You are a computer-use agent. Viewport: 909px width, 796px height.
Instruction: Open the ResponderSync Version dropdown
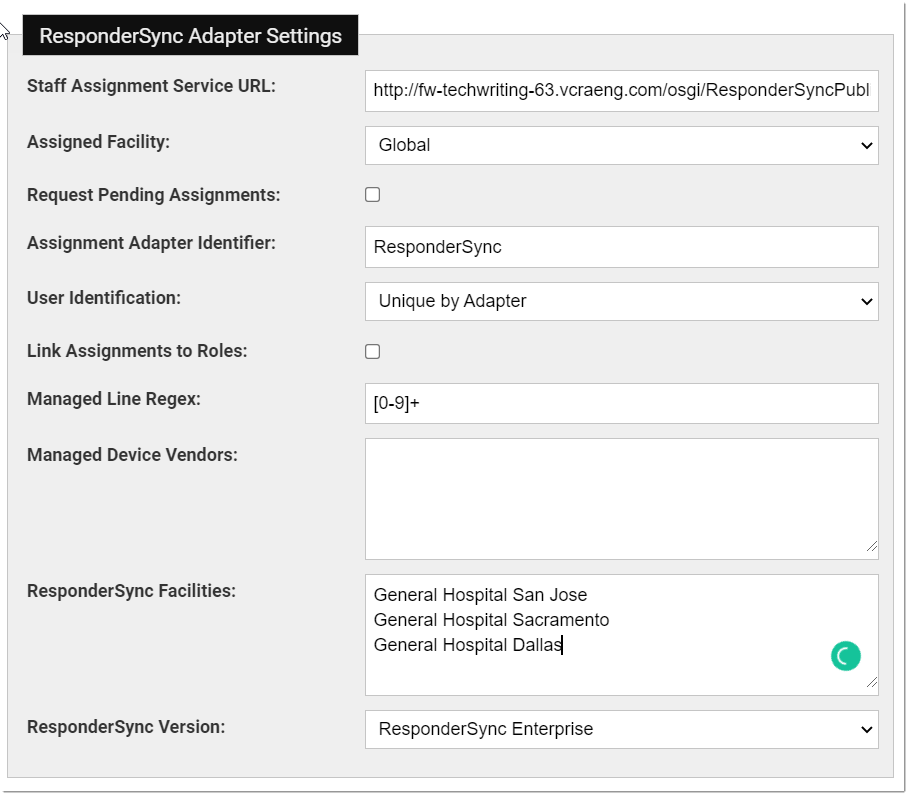pyautogui.click(x=621, y=729)
